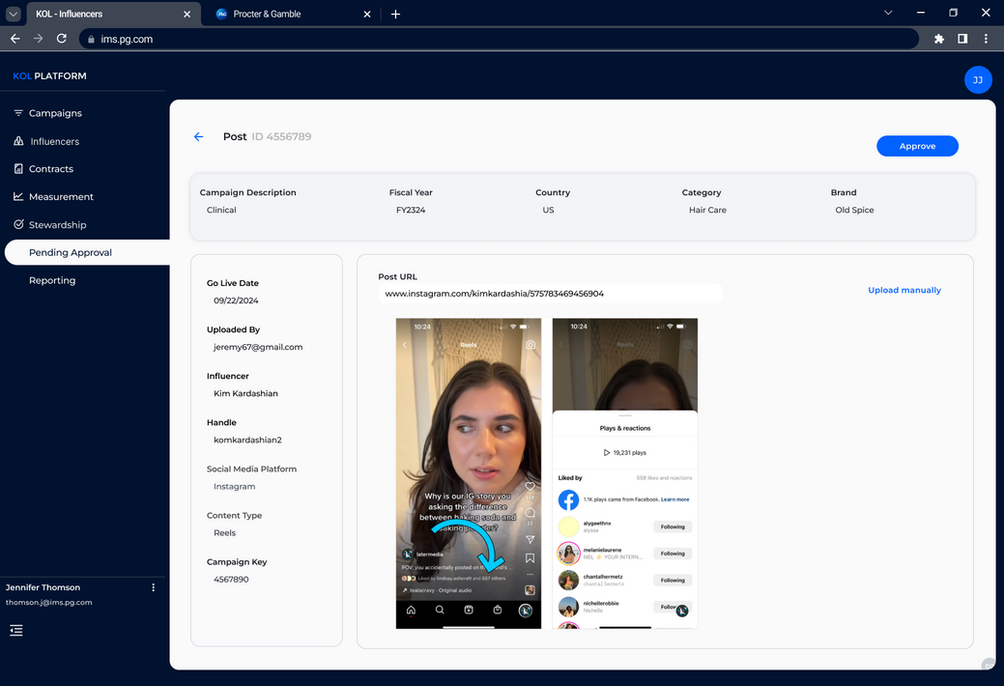Open the three-dot menu beside Jennifer Thomson
This screenshot has height=686, width=1004.
tap(153, 588)
